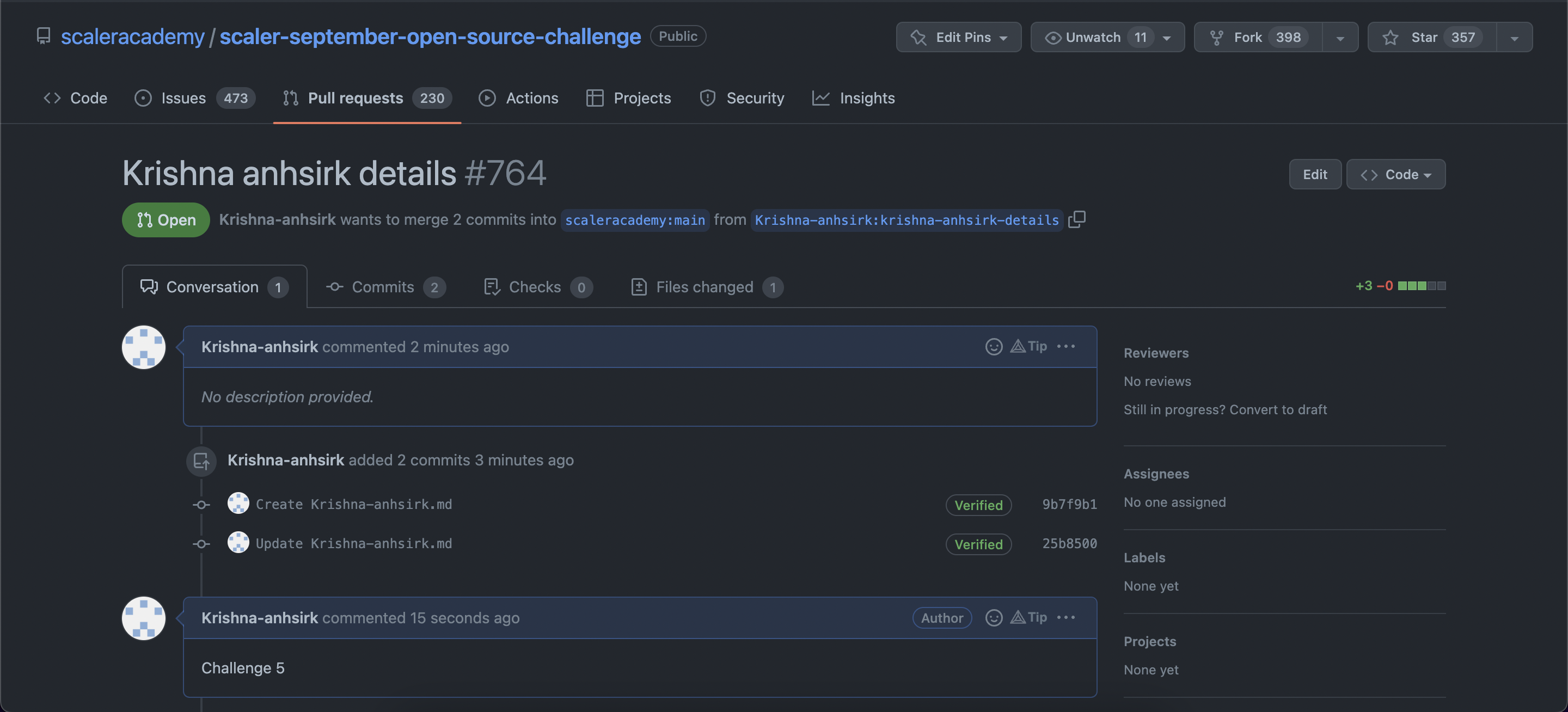Click the repository book icon beside scaleracademy

(43, 36)
